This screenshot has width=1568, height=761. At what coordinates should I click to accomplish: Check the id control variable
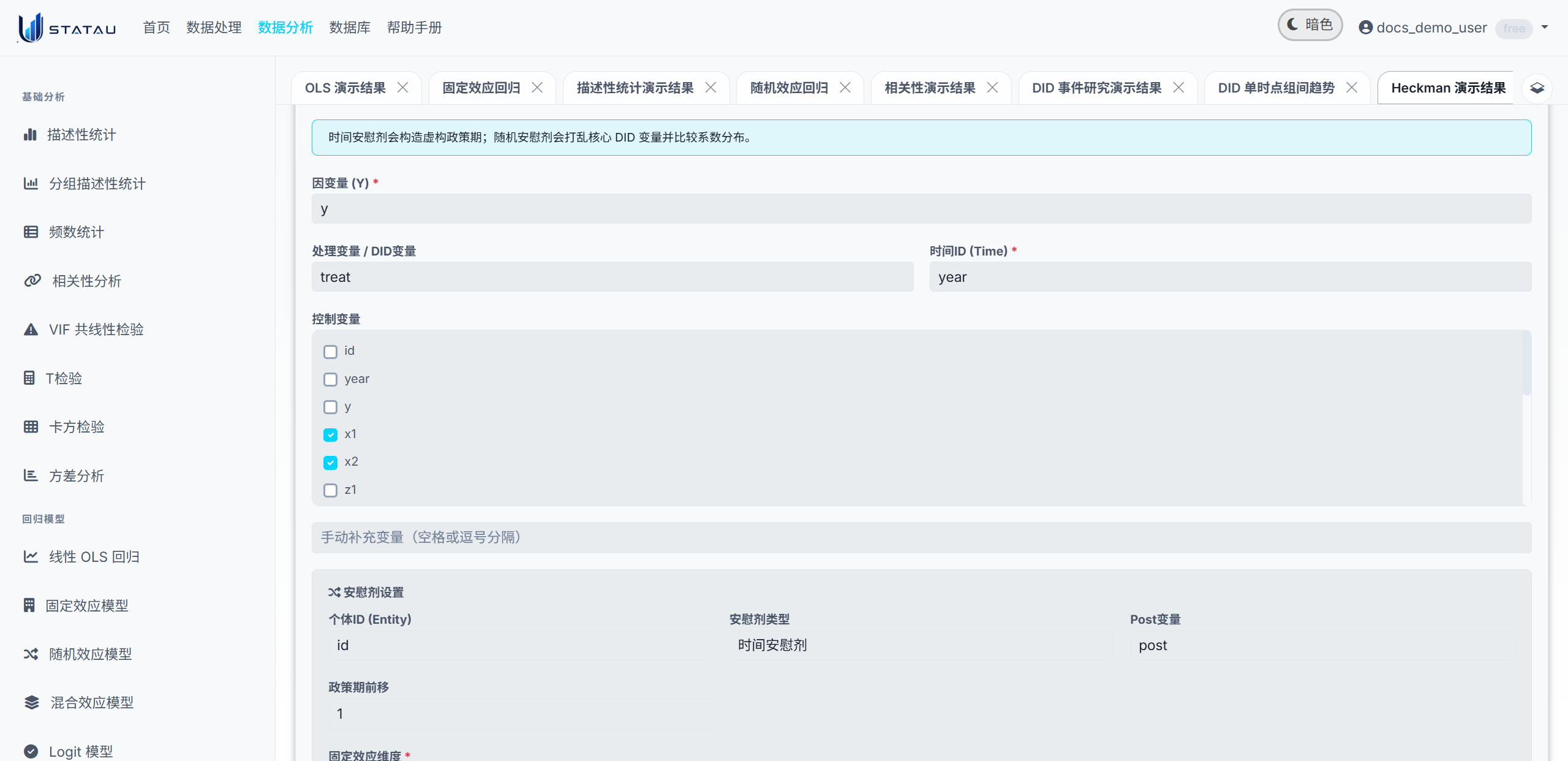330,352
